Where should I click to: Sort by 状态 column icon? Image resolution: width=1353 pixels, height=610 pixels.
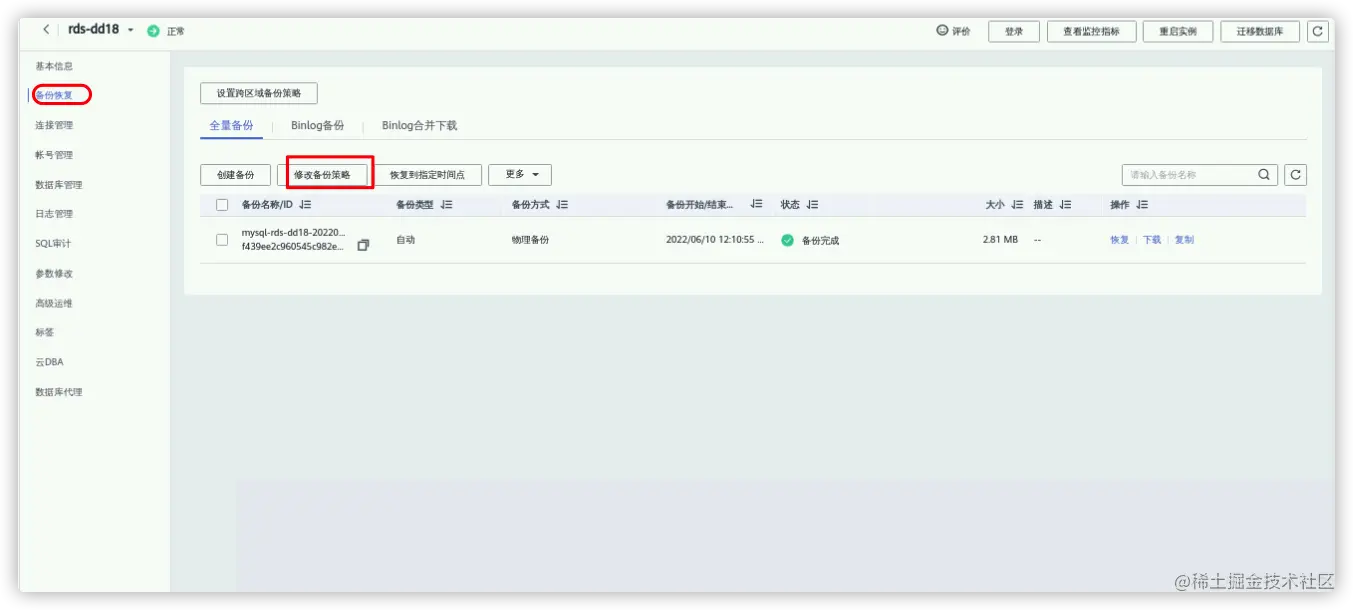pos(812,205)
